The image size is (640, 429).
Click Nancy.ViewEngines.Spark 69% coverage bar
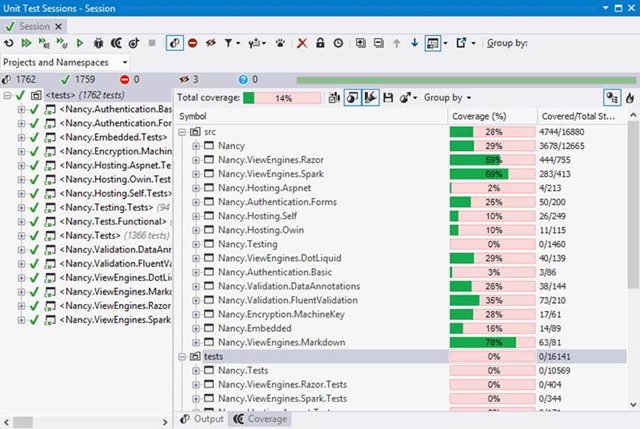coord(492,174)
